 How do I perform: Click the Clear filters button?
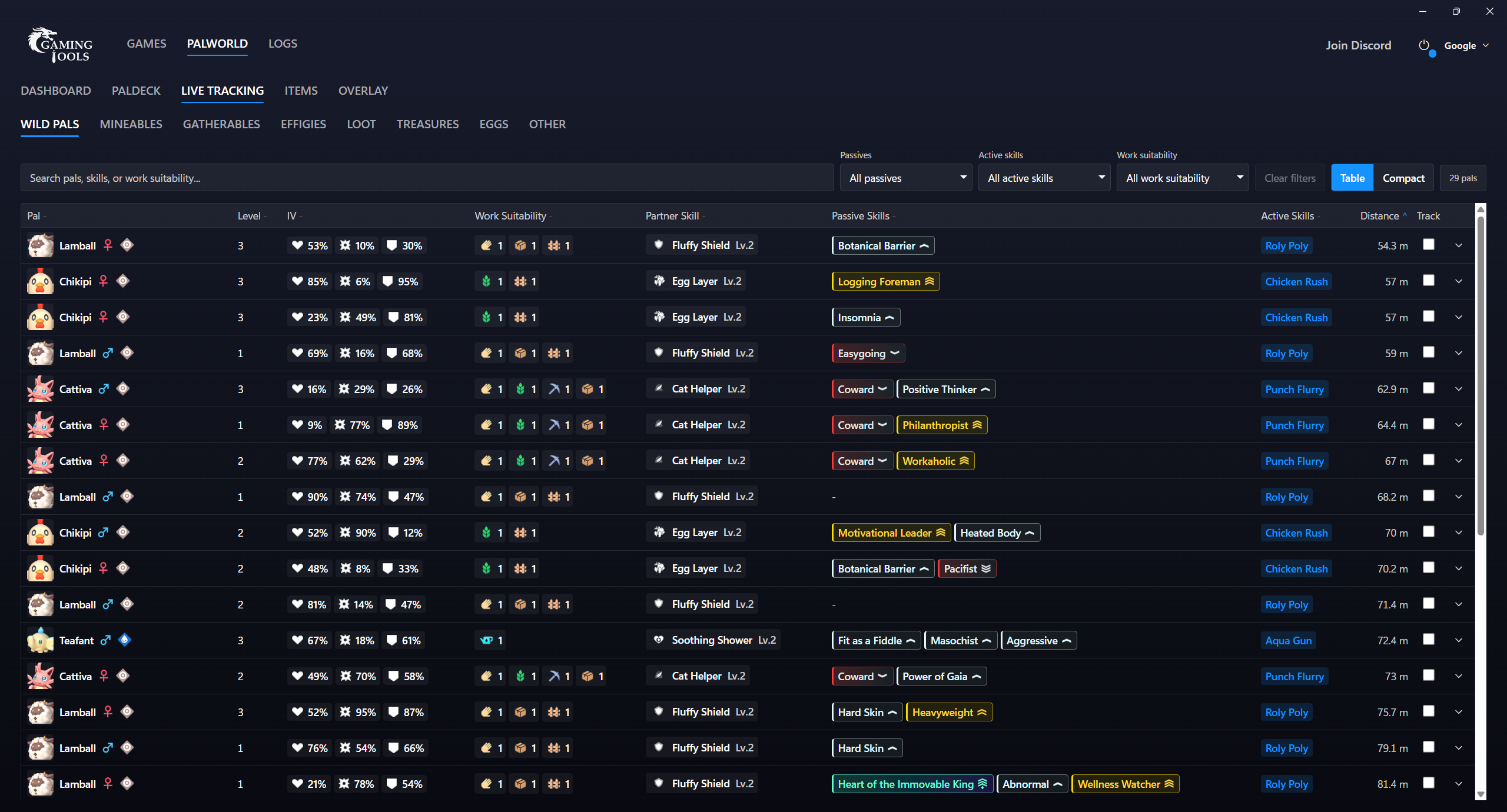point(1290,178)
